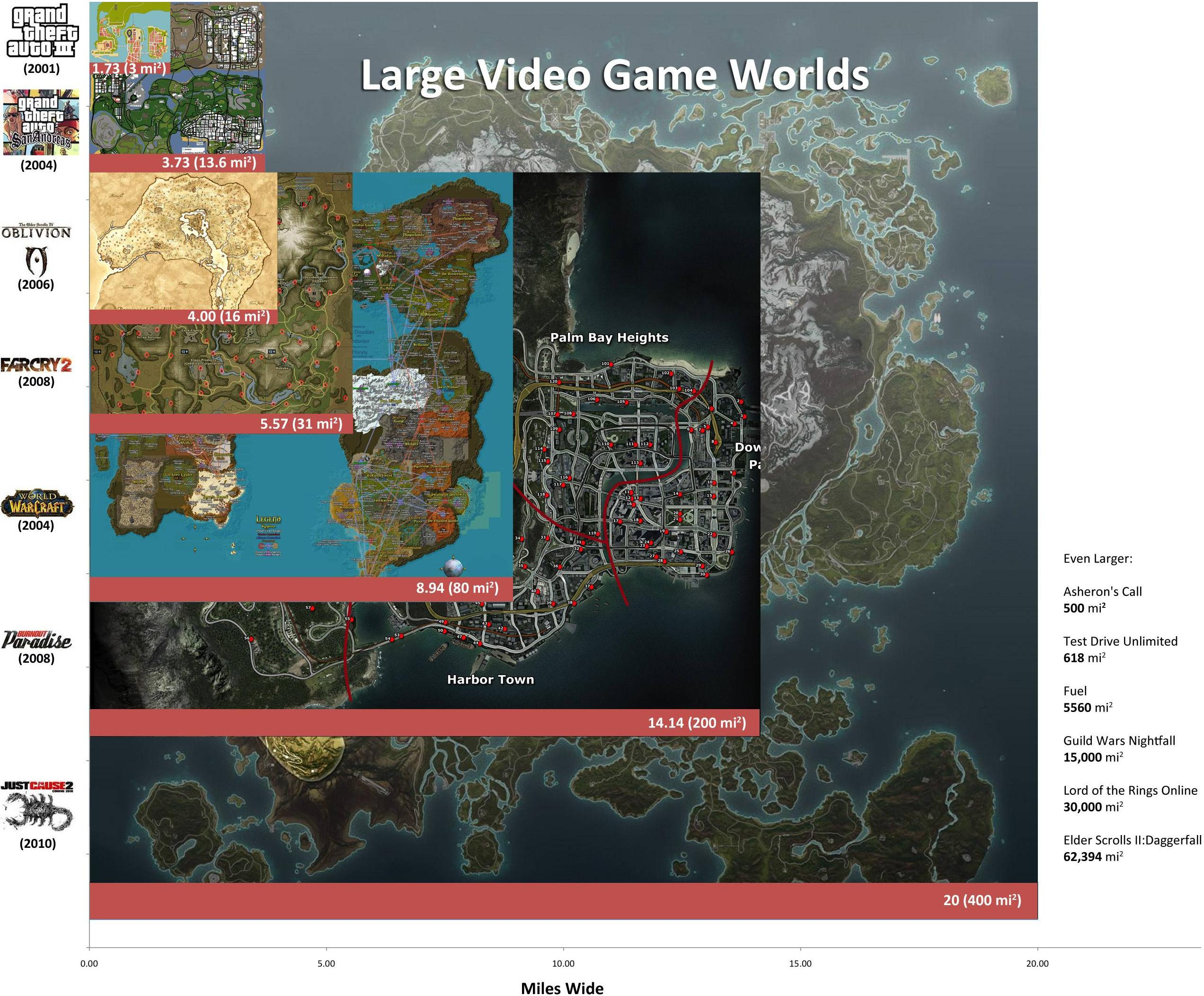Click the "500 mi²" value

click(1084, 608)
